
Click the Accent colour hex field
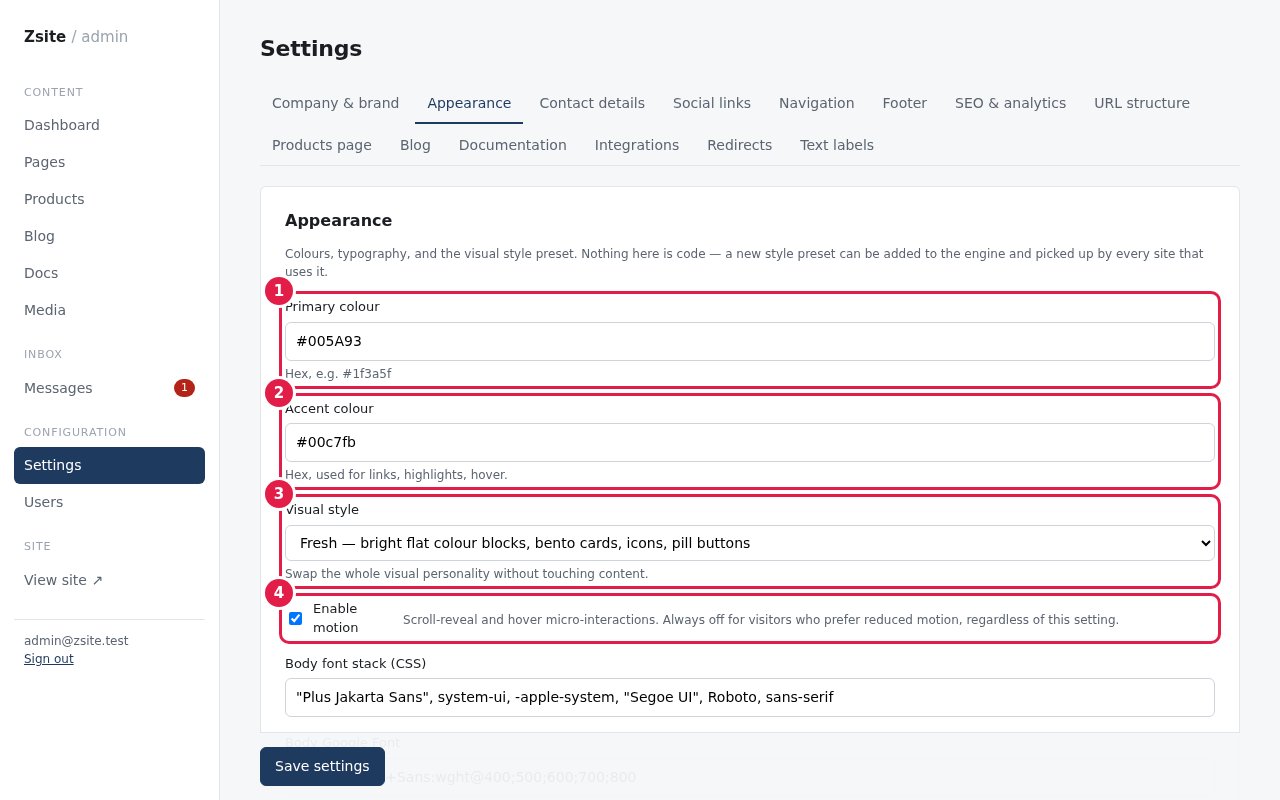[750, 442]
